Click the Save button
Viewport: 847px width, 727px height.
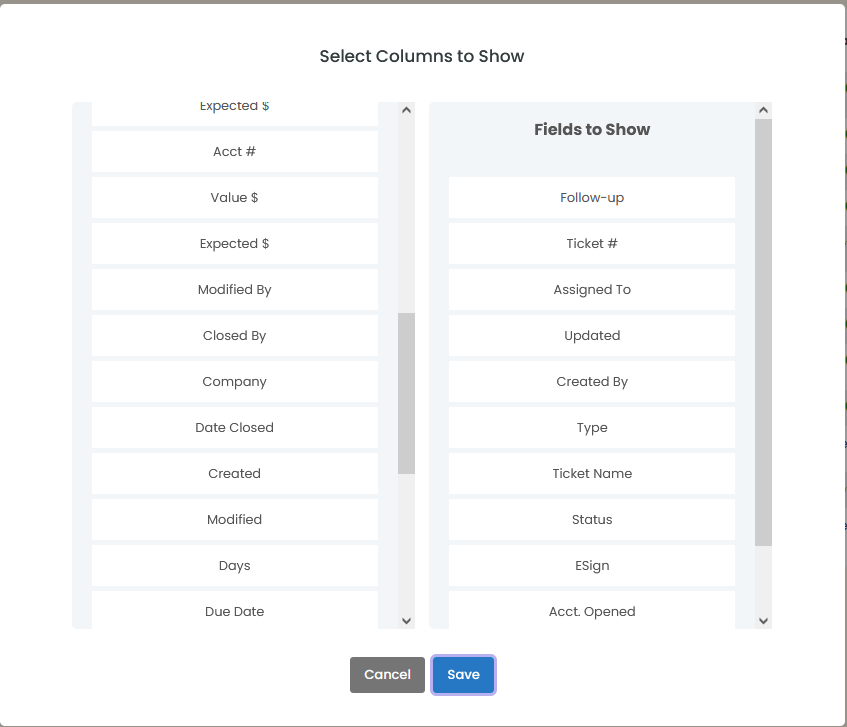pos(463,675)
